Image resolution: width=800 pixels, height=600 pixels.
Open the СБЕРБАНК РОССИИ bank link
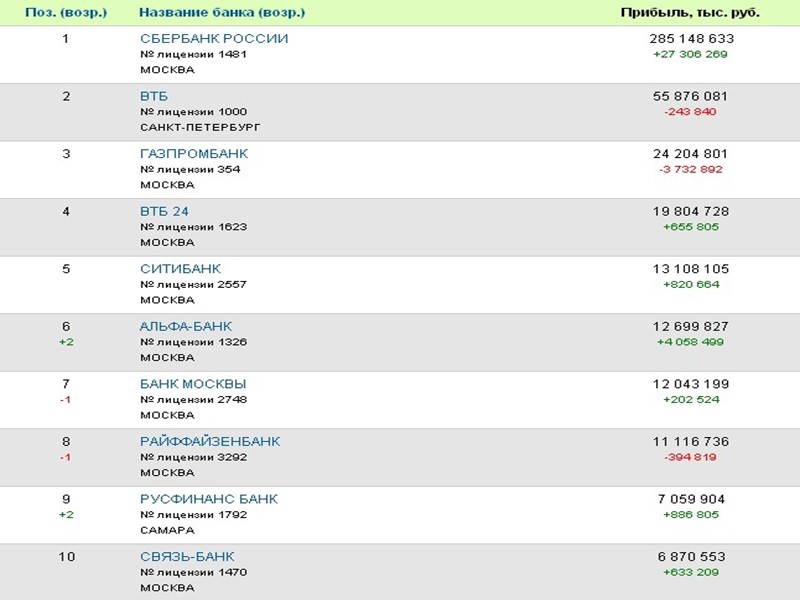(214, 39)
